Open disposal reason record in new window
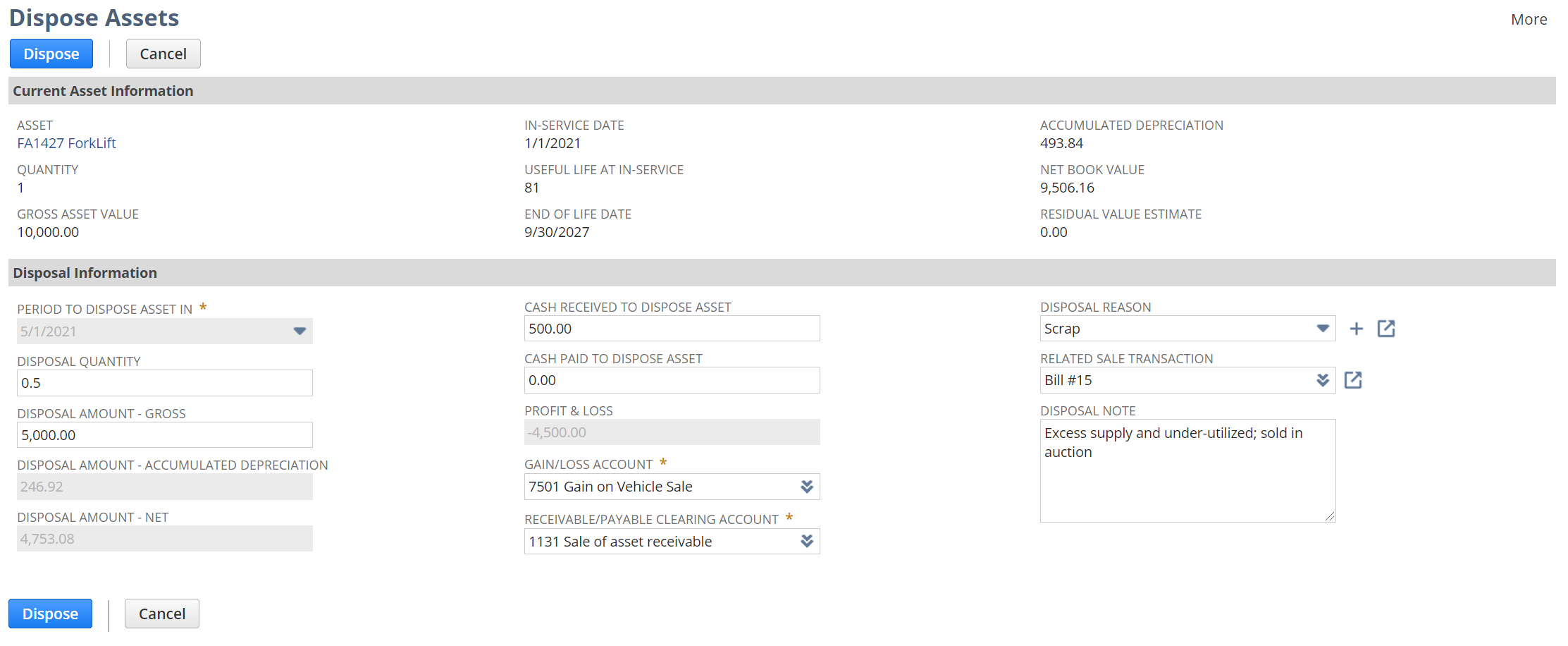 [1386, 329]
